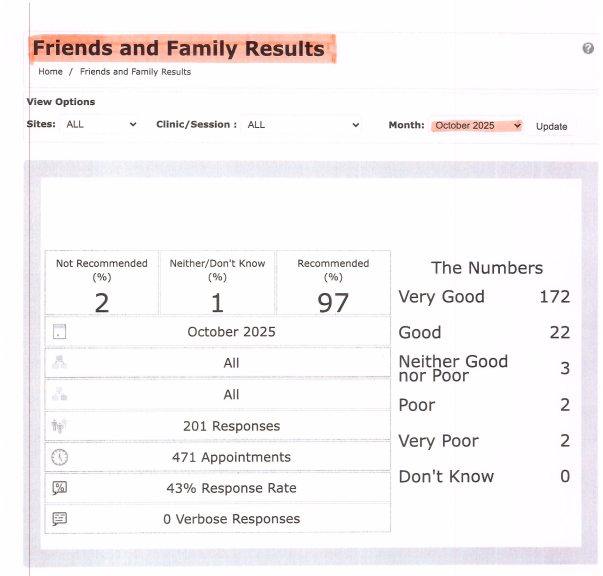Viewport: 603px width, 576px height.
Task: Select the Recommended (%) tile
Action: 333,283
